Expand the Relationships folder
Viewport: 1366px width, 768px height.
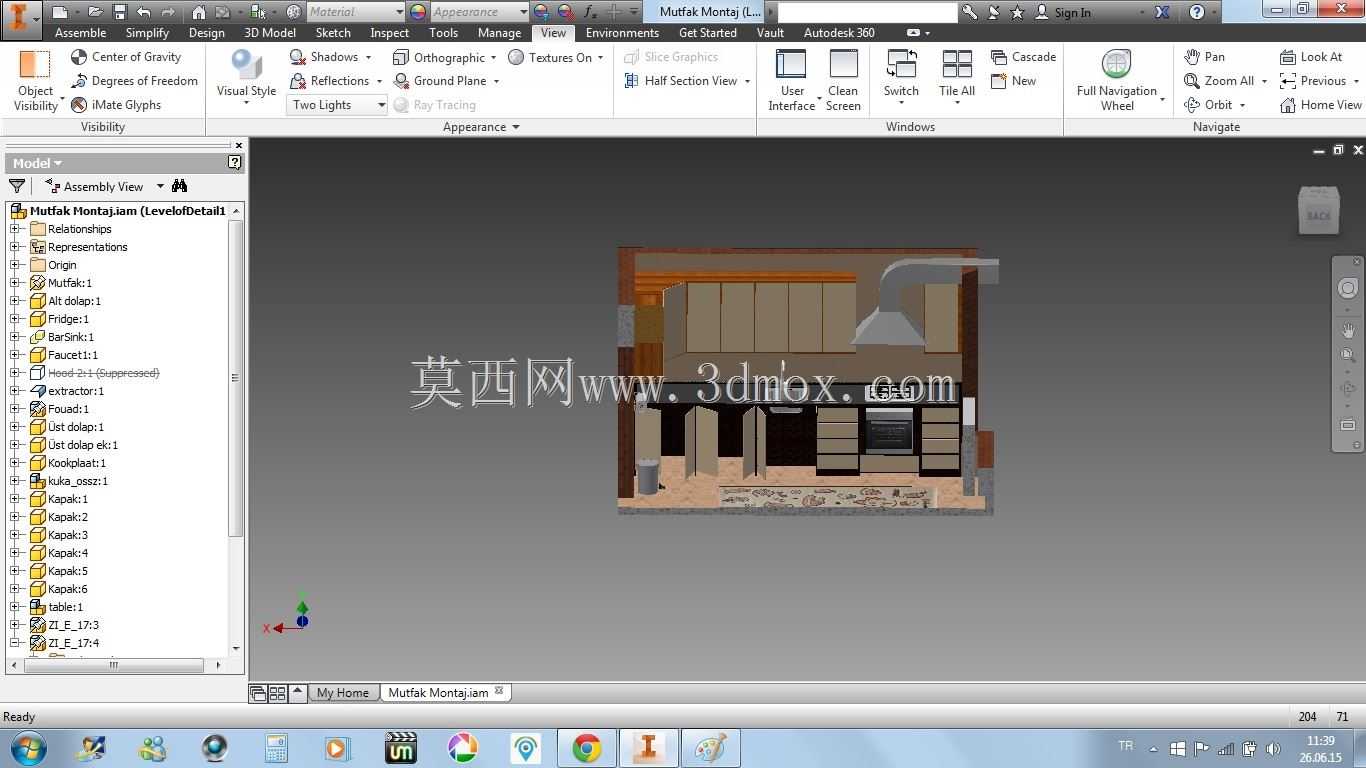[x=15, y=229]
